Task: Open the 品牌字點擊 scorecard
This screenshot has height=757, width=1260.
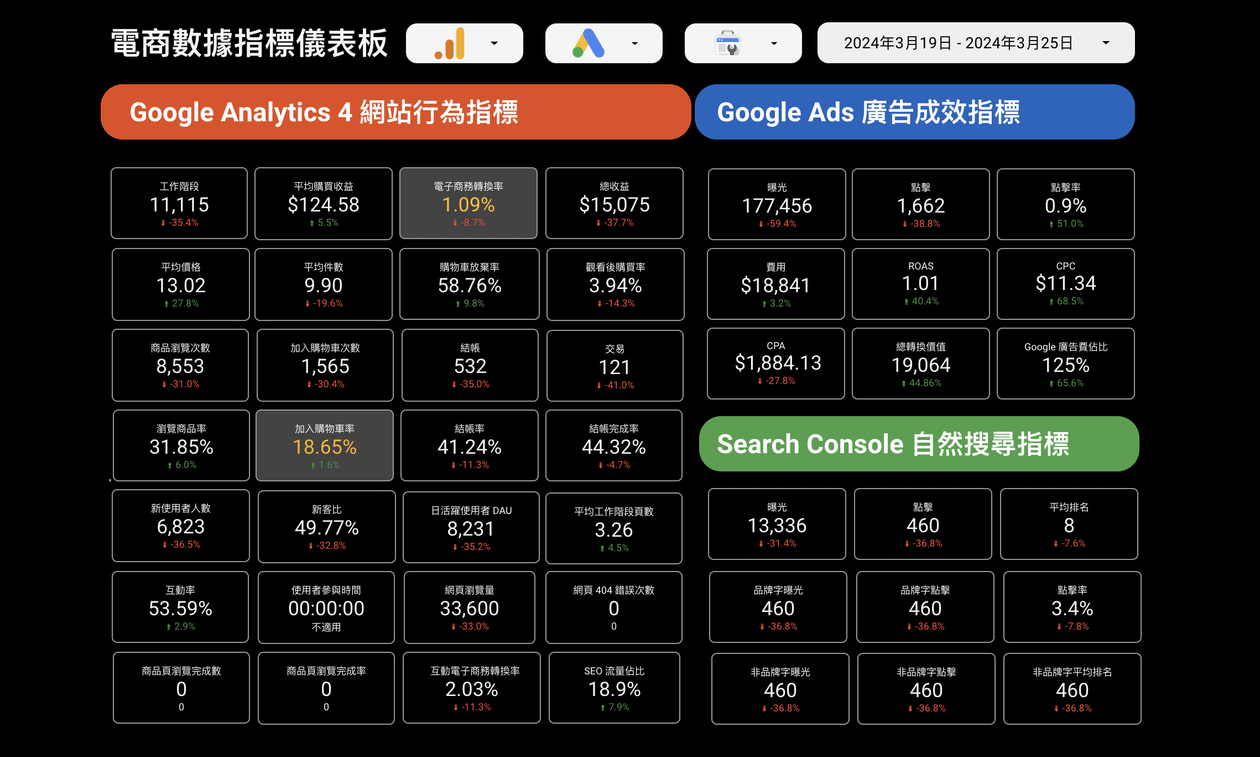Action: coord(925,607)
